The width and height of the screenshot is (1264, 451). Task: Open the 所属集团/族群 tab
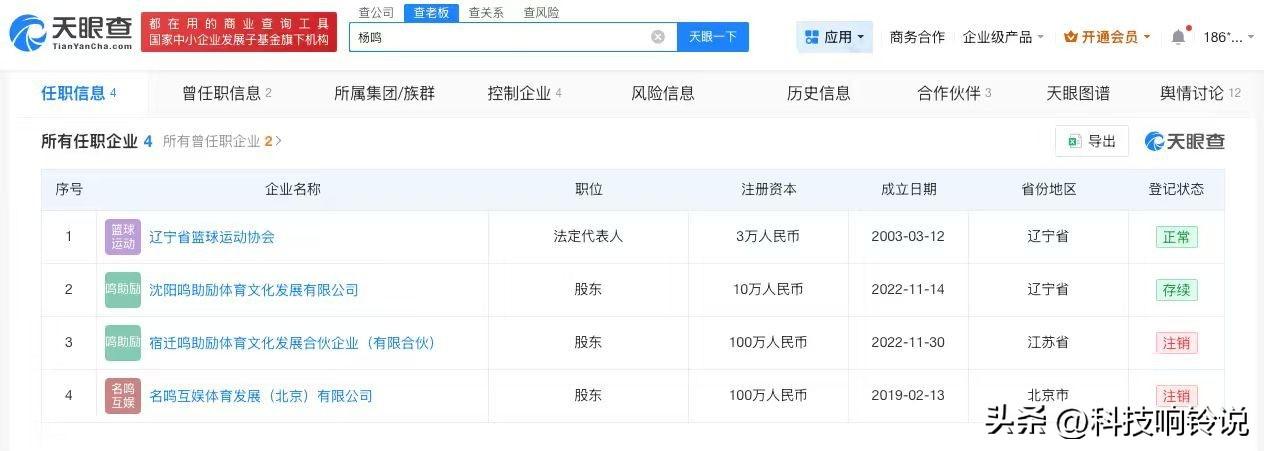(x=384, y=93)
